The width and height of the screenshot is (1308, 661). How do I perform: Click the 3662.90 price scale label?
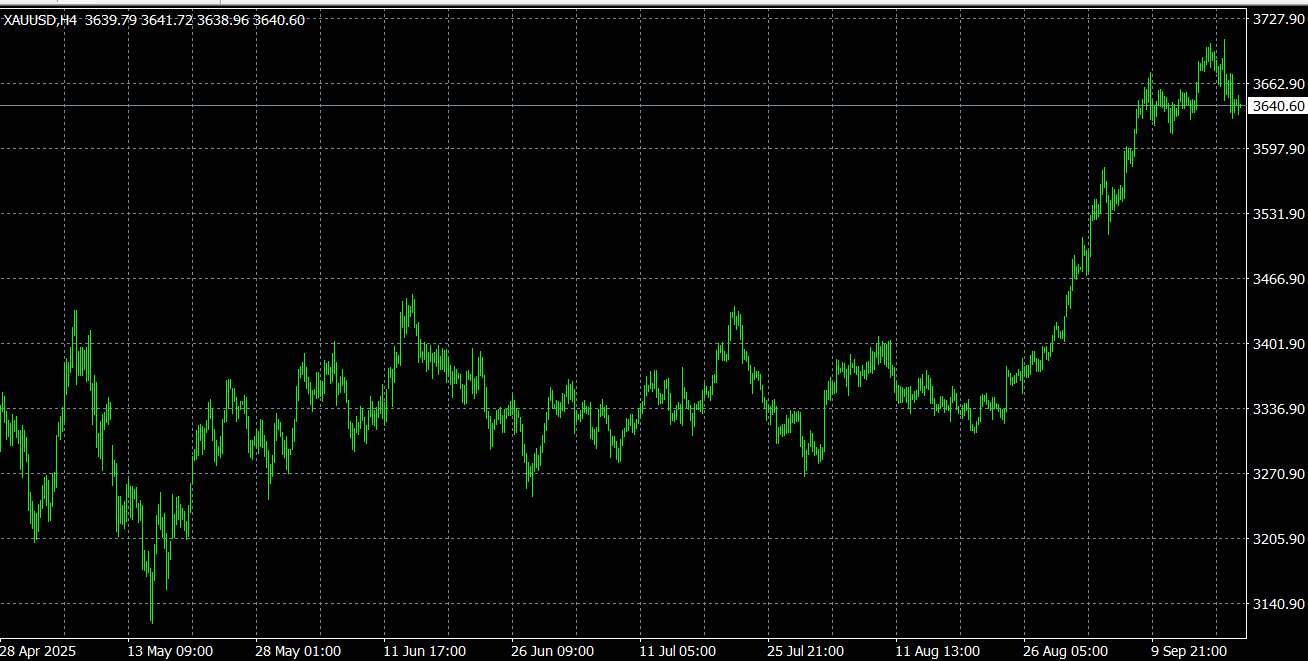point(1278,84)
